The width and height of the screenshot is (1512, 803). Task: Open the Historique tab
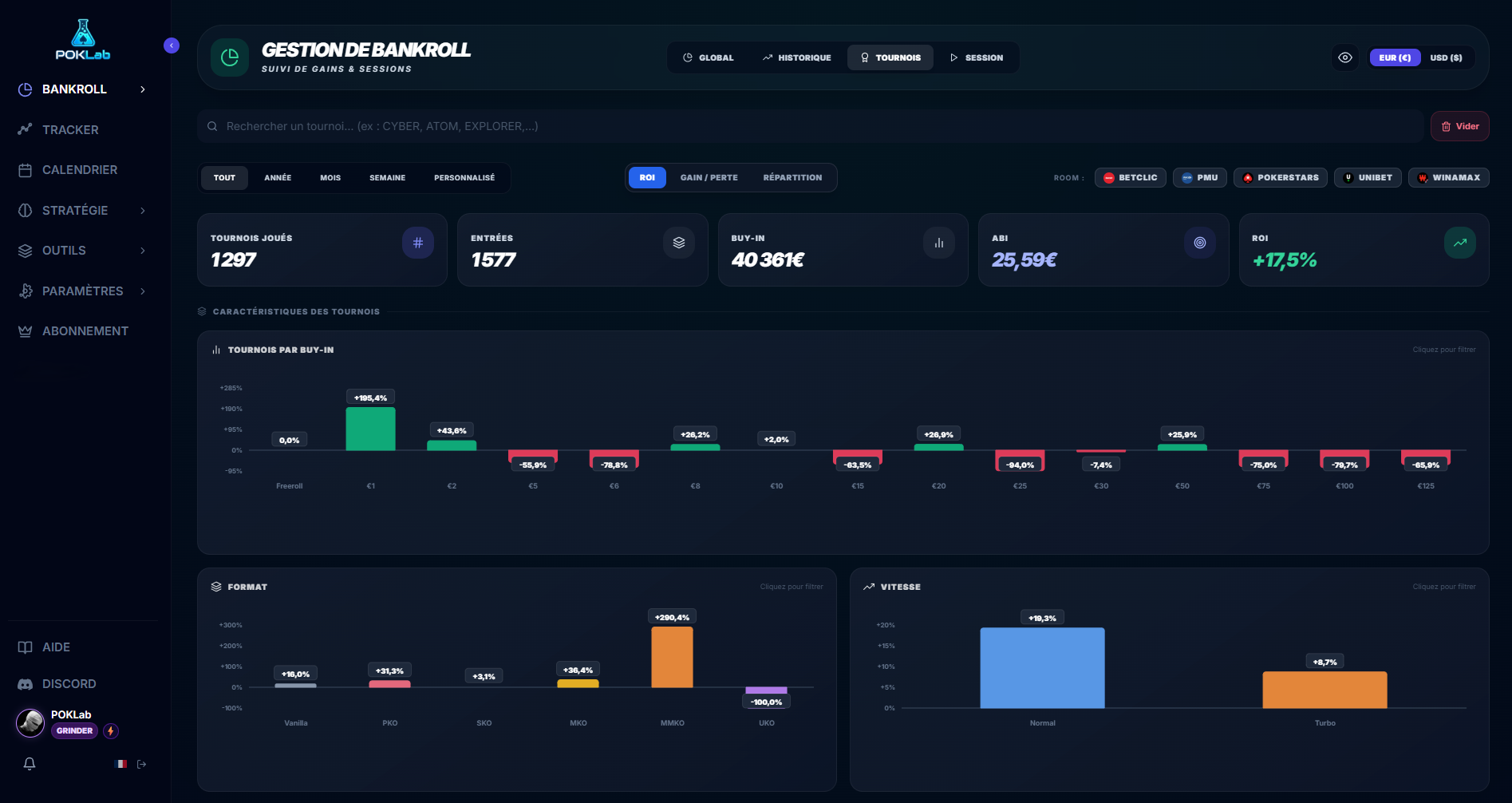[796, 57]
